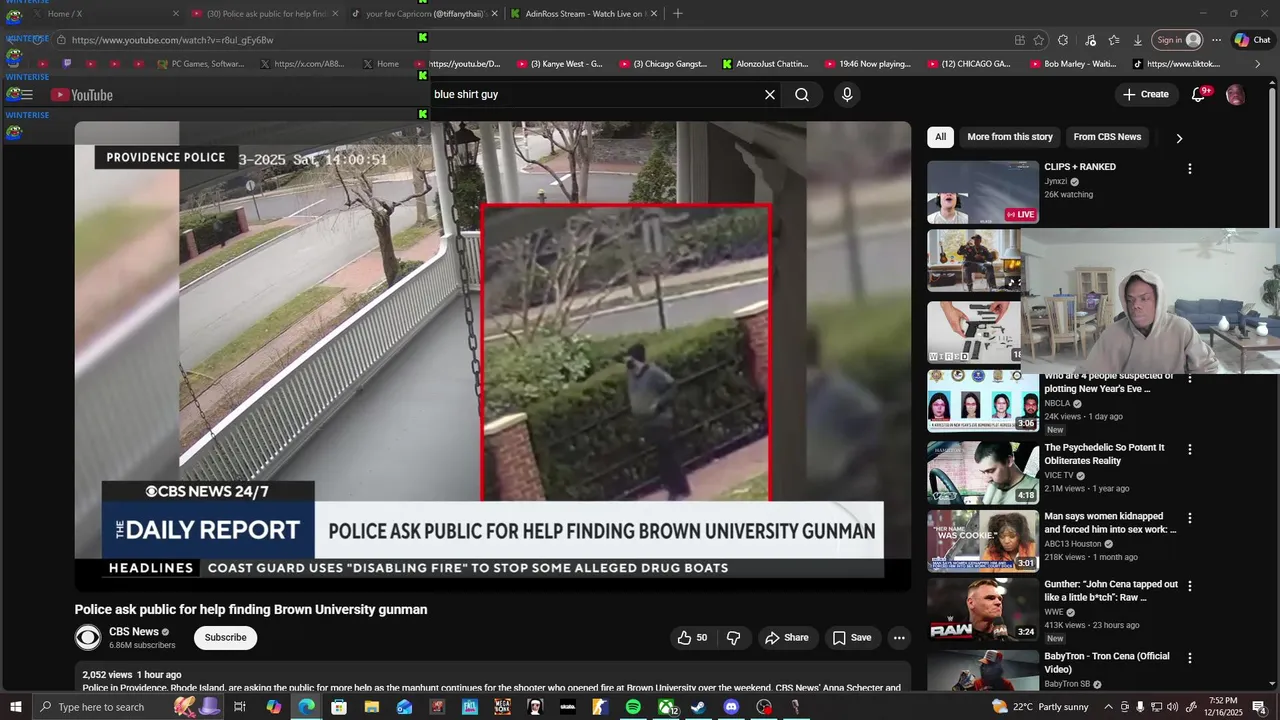This screenshot has height=720, width=1280.
Task: Clear the search text with X
Action: point(770,95)
